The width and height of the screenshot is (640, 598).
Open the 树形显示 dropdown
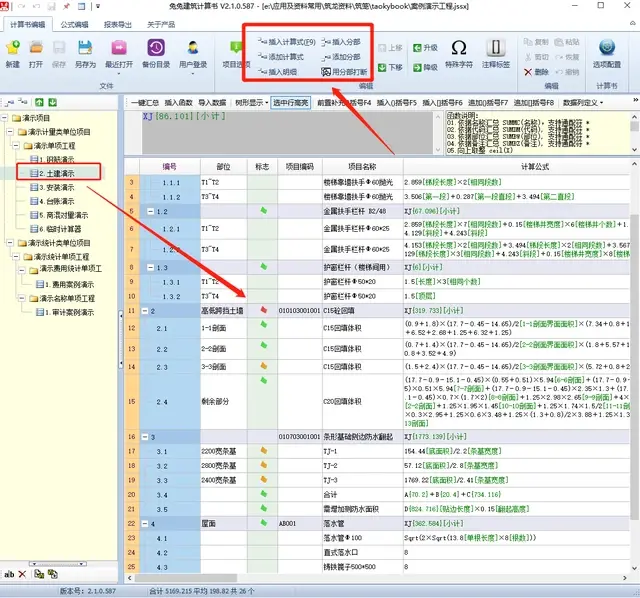250,102
